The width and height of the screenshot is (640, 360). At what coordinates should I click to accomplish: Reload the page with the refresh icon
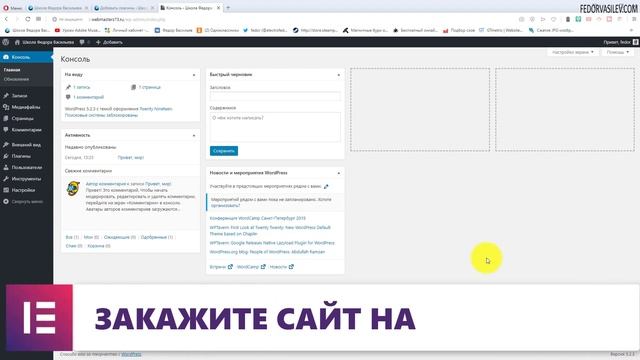tap(27, 19)
